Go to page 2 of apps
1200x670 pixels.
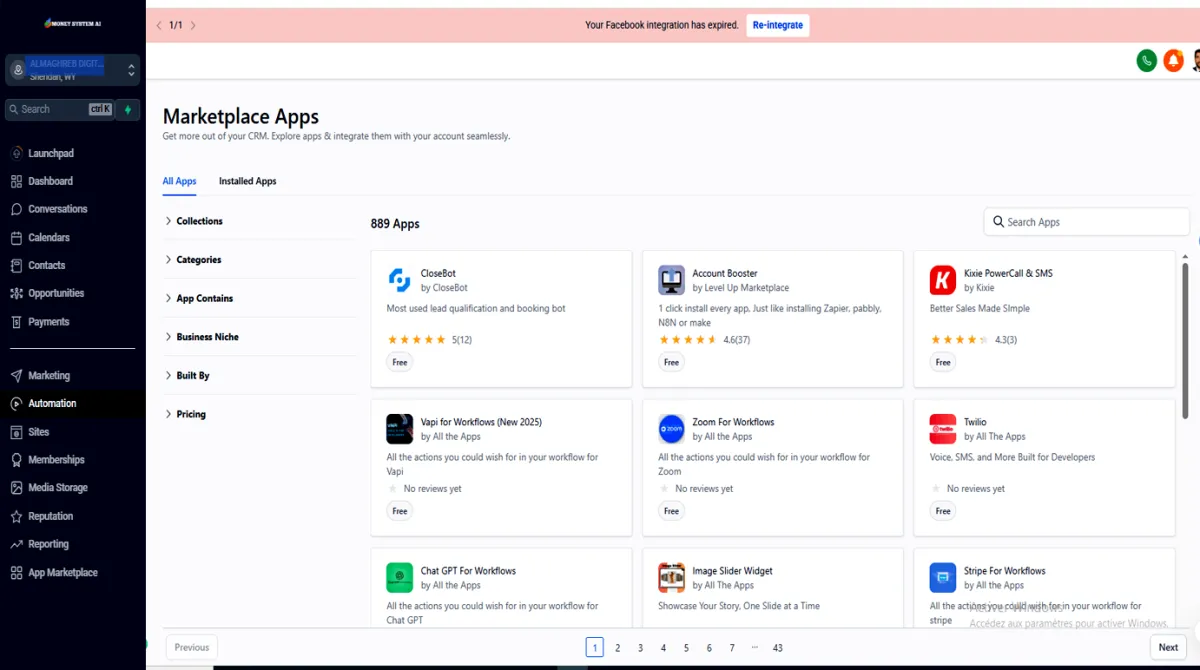click(618, 647)
